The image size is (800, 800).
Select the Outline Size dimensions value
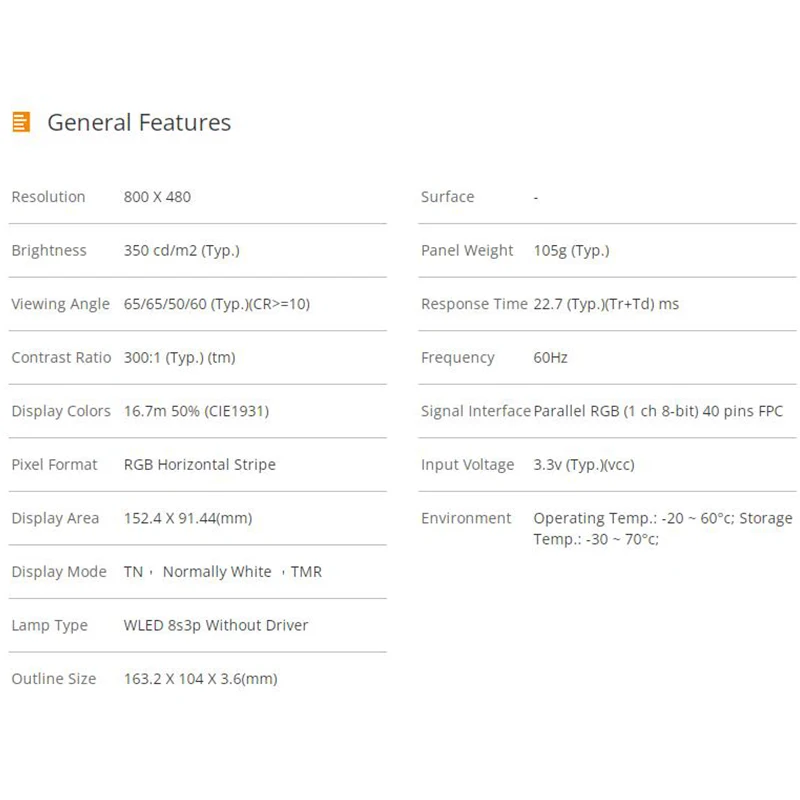(200, 679)
